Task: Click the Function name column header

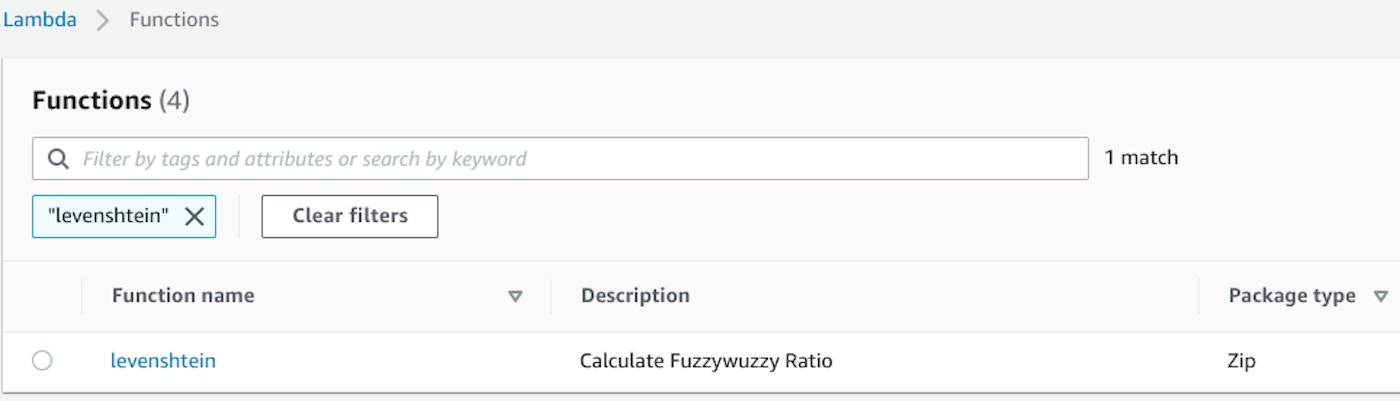Action: 183,296
